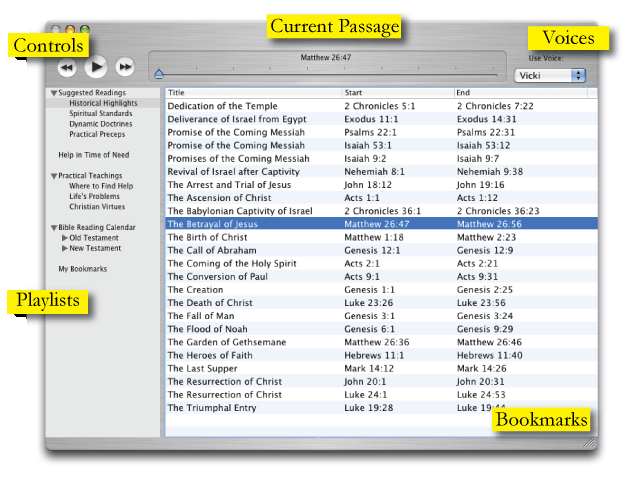
Task: Sort by the Start column header
Action: click(x=396, y=93)
